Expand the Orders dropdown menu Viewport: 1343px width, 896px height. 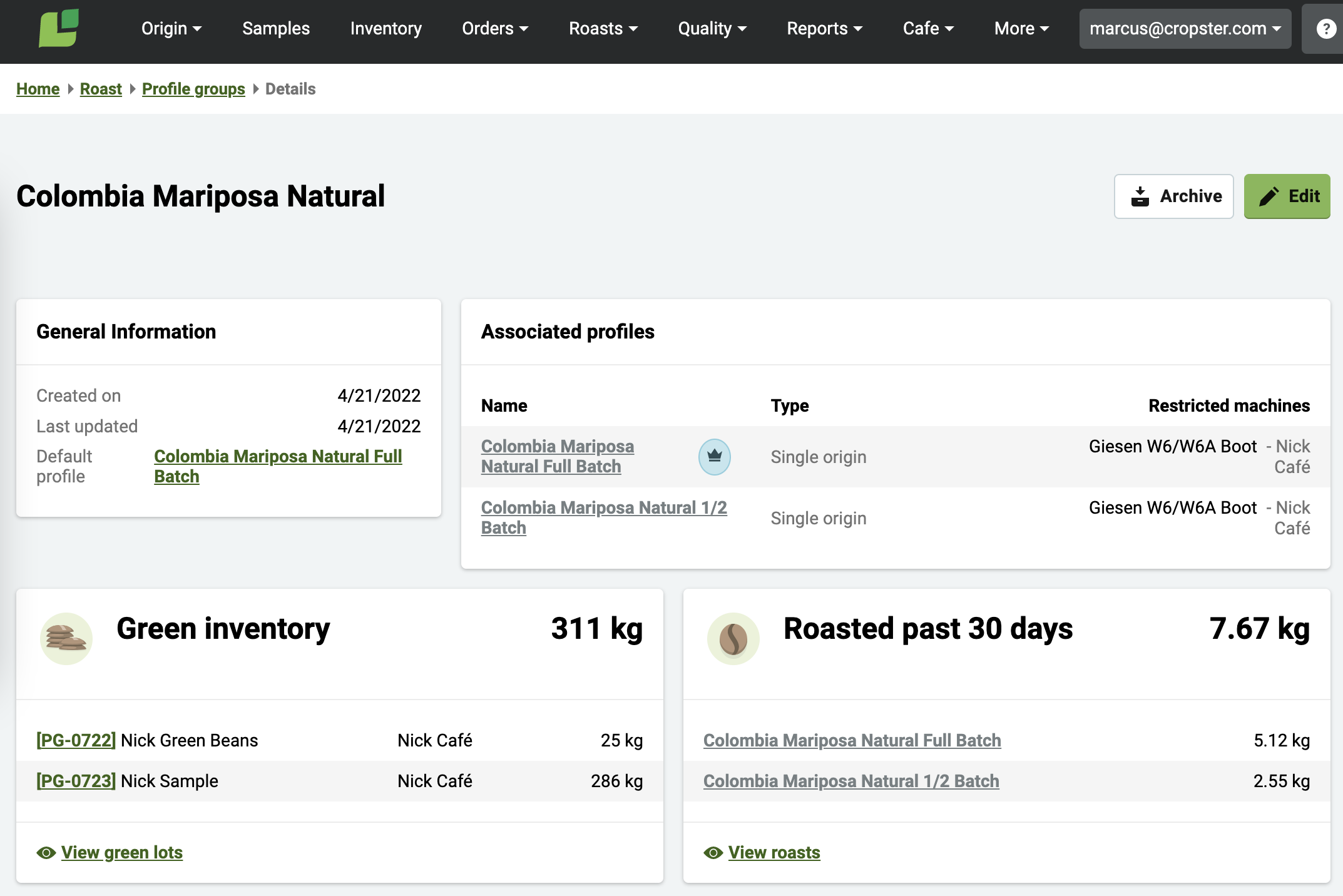pos(495,29)
